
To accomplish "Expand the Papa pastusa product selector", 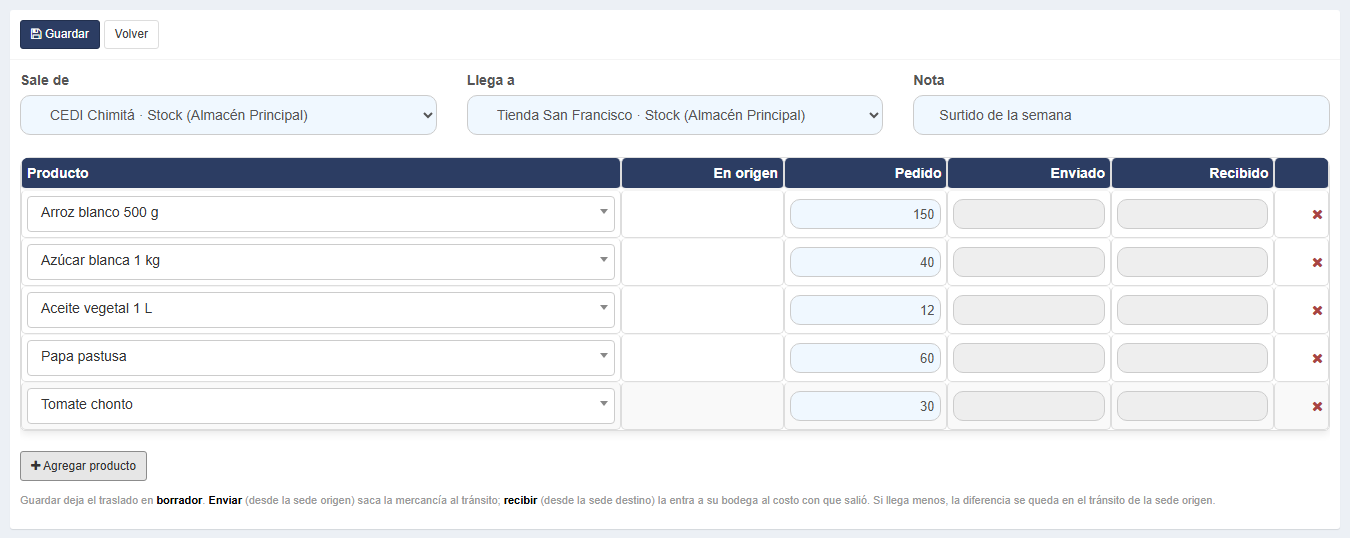I will [x=321, y=357].
